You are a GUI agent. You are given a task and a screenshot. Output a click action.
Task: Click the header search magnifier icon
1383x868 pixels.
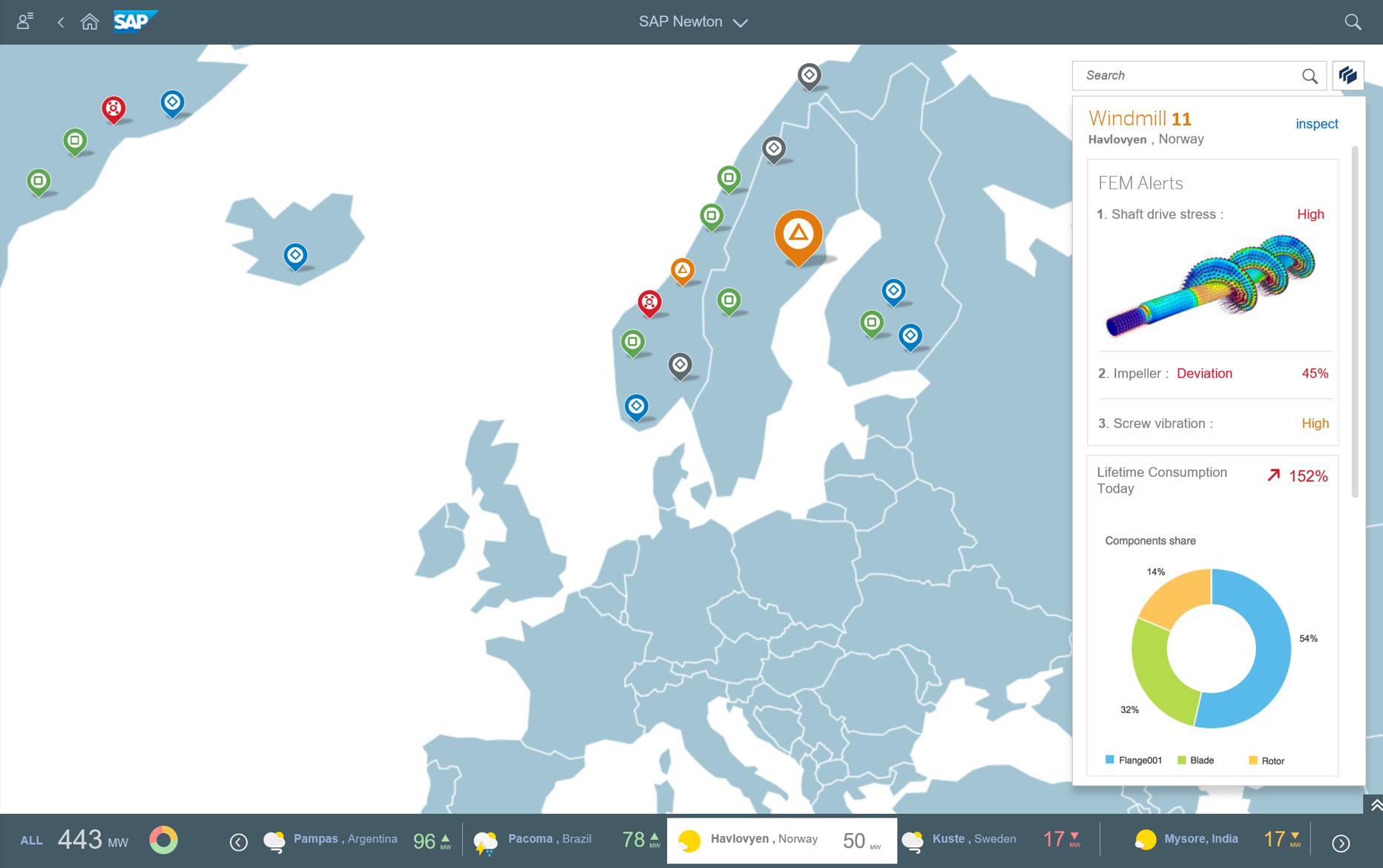click(x=1353, y=22)
